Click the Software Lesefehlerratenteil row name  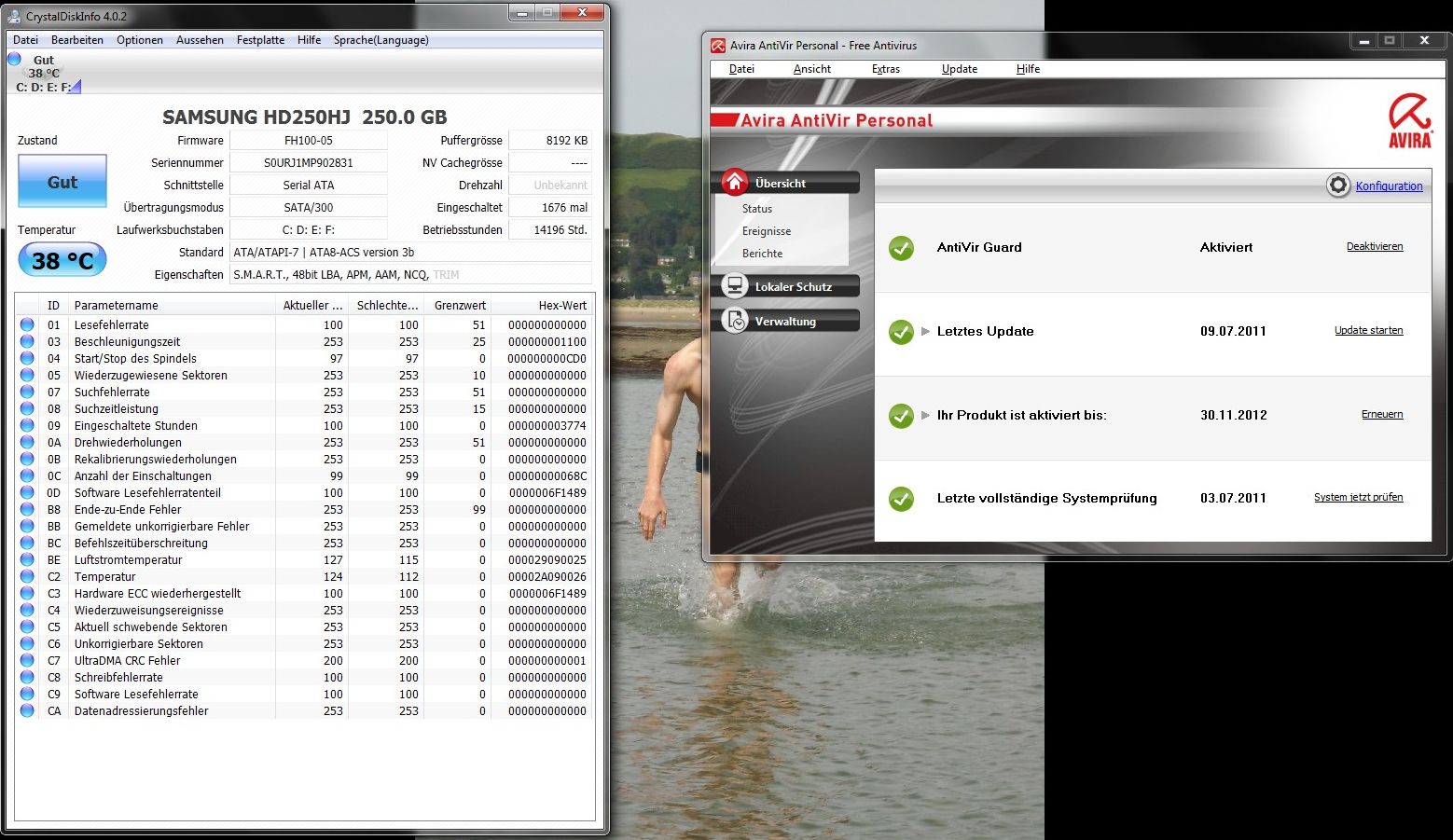[147, 492]
